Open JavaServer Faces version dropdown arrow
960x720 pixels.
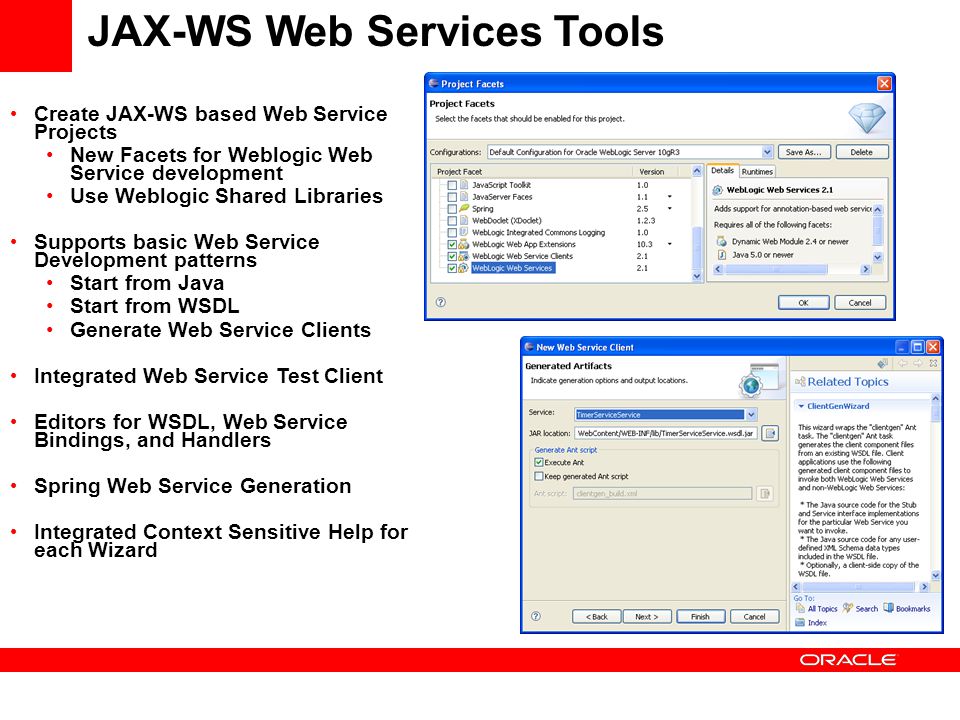tap(670, 197)
